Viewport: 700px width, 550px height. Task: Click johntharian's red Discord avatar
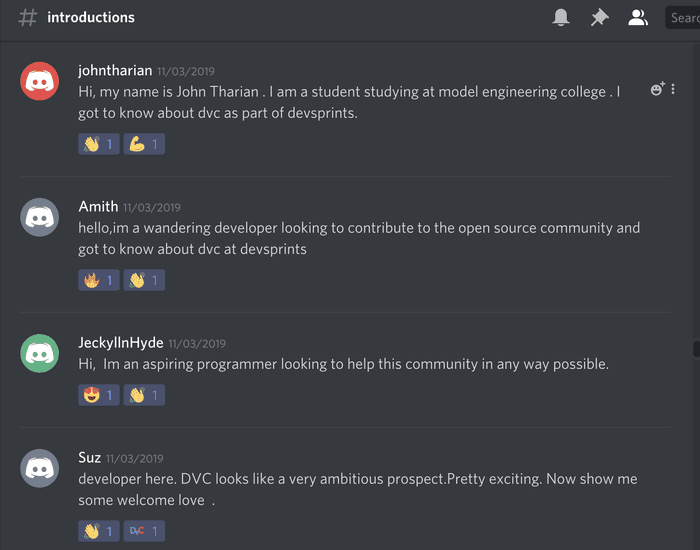[x=40, y=81]
